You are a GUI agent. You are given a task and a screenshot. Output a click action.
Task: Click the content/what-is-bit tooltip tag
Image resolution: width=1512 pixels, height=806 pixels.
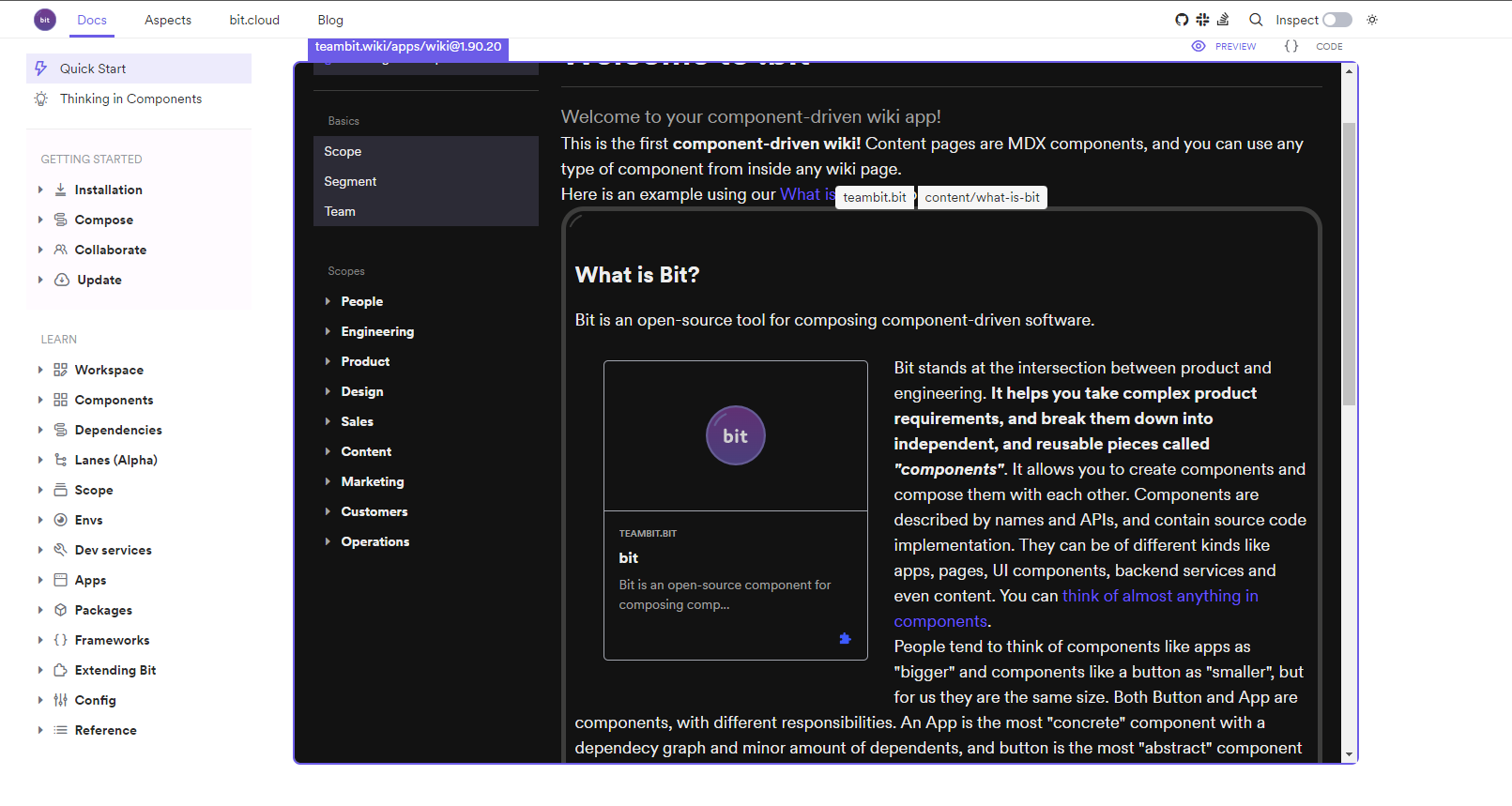[x=982, y=197]
